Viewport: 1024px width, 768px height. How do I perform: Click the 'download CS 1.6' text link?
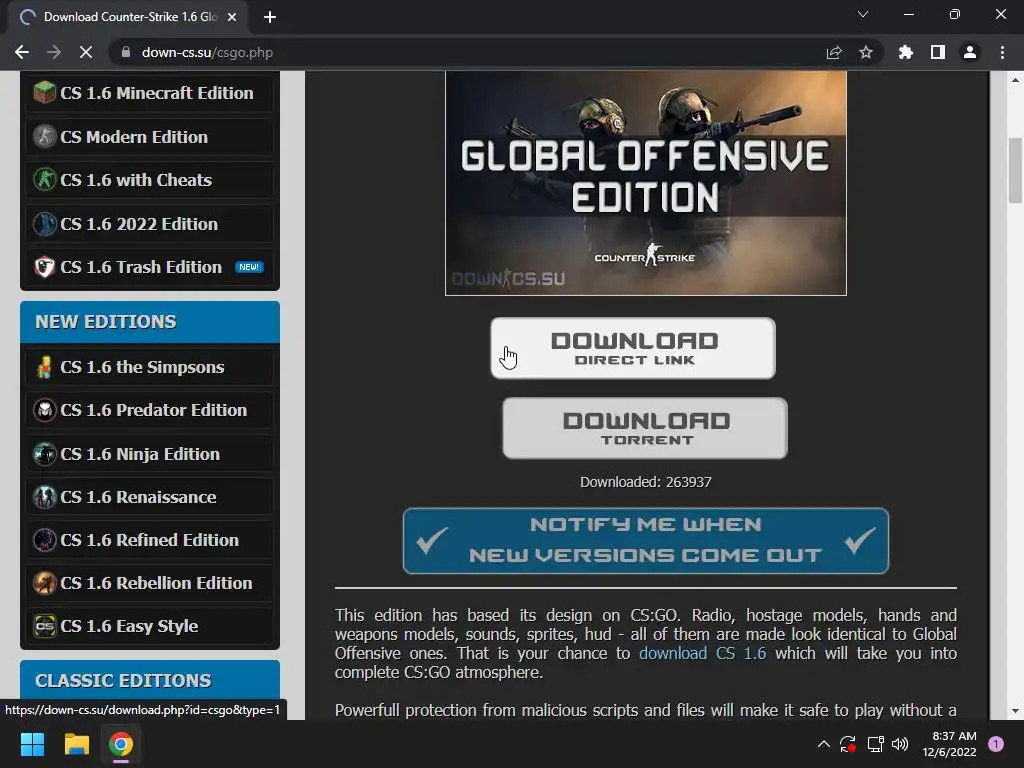pos(702,653)
